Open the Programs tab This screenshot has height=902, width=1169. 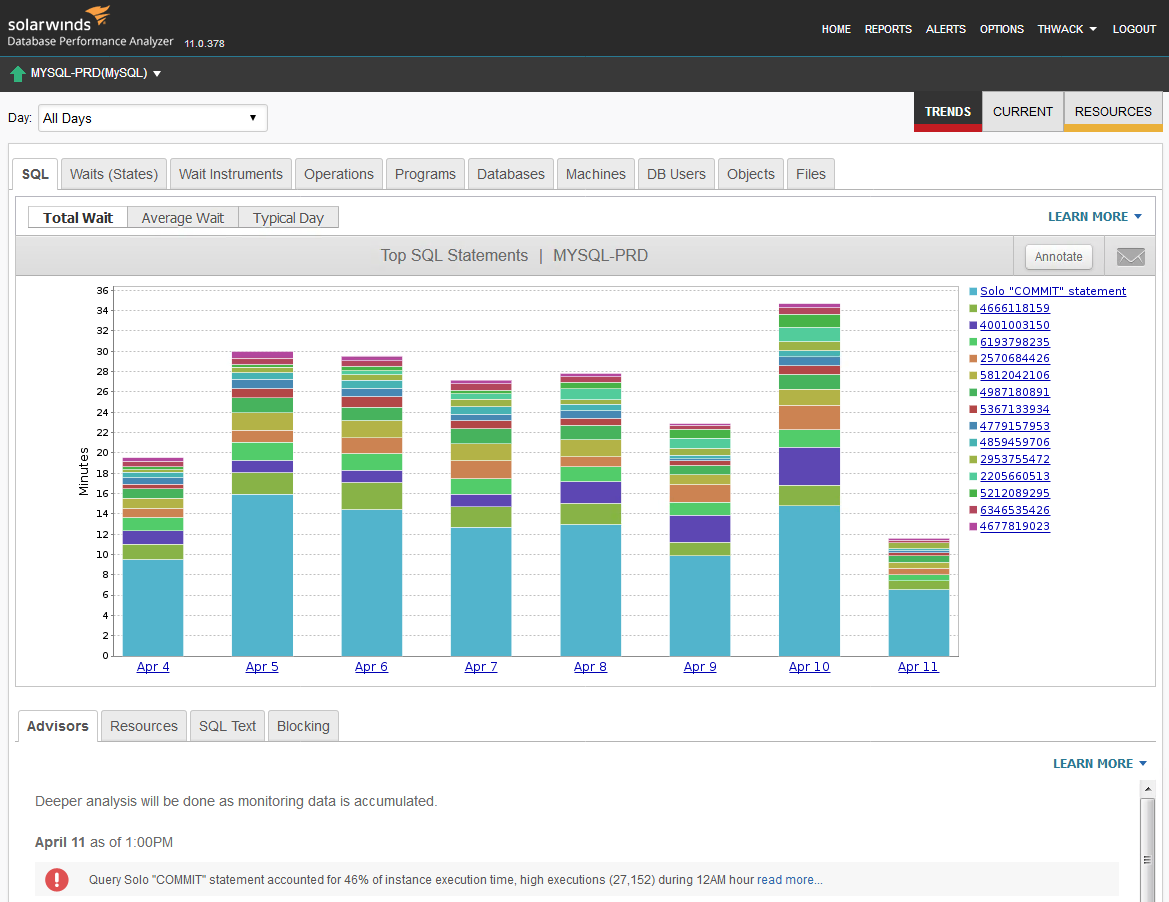[x=425, y=174]
